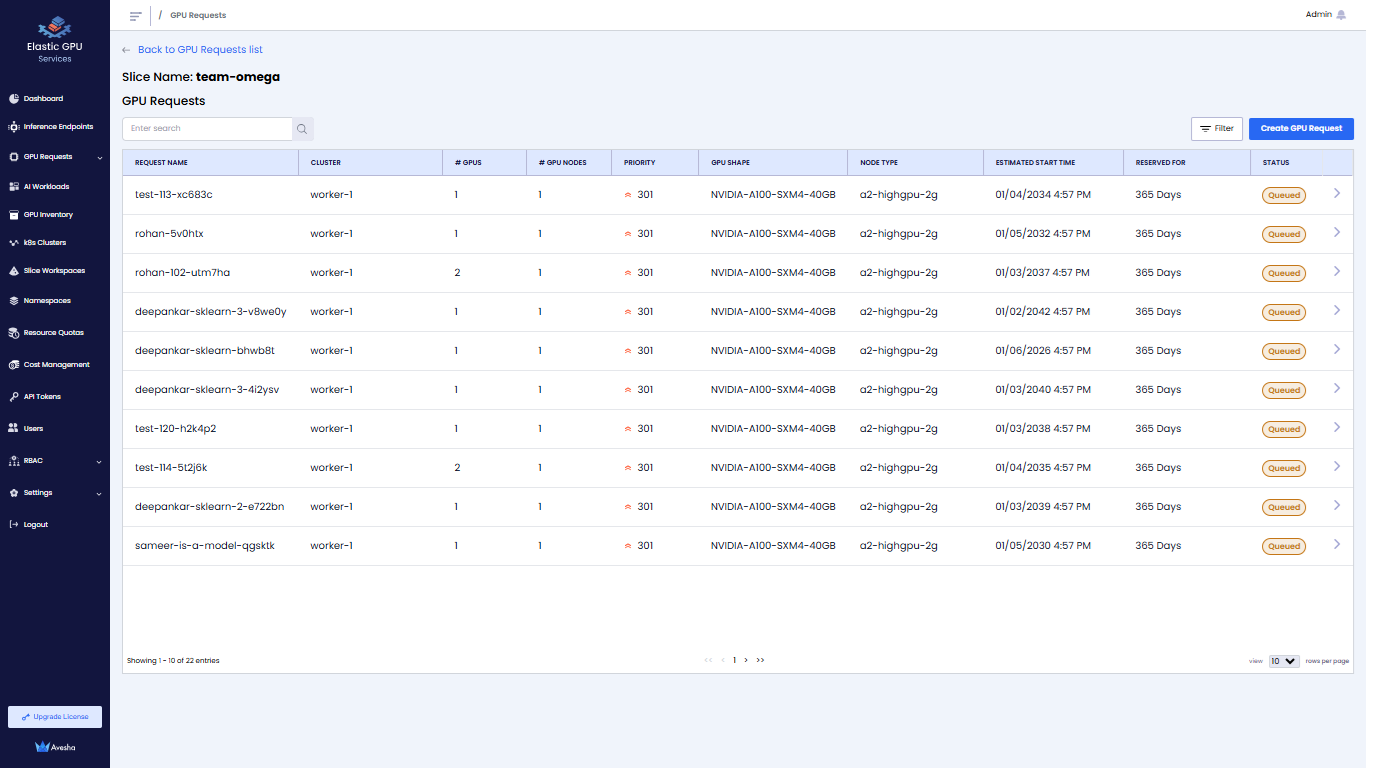Viewport: 1398px width, 782px height.
Task: Click the Cost Management icon
Action: click(x=14, y=365)
